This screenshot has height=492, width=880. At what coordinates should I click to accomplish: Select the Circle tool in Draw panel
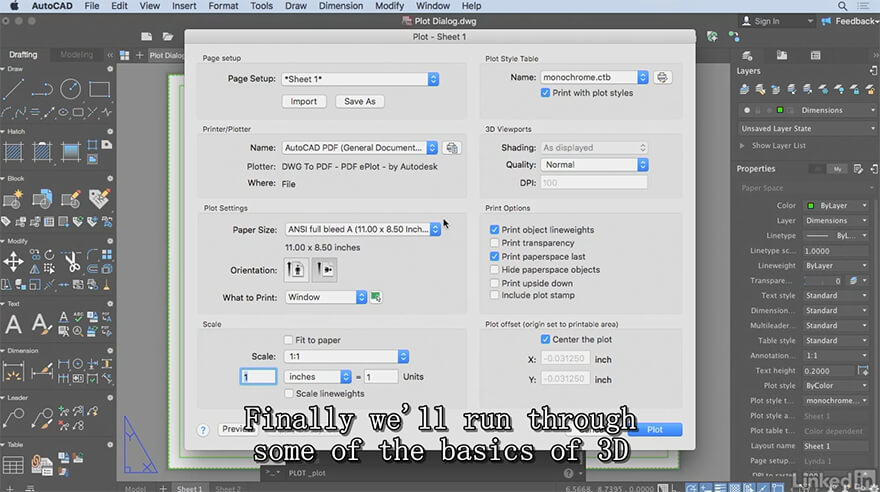pyautogui.click(x=71, y=89)
